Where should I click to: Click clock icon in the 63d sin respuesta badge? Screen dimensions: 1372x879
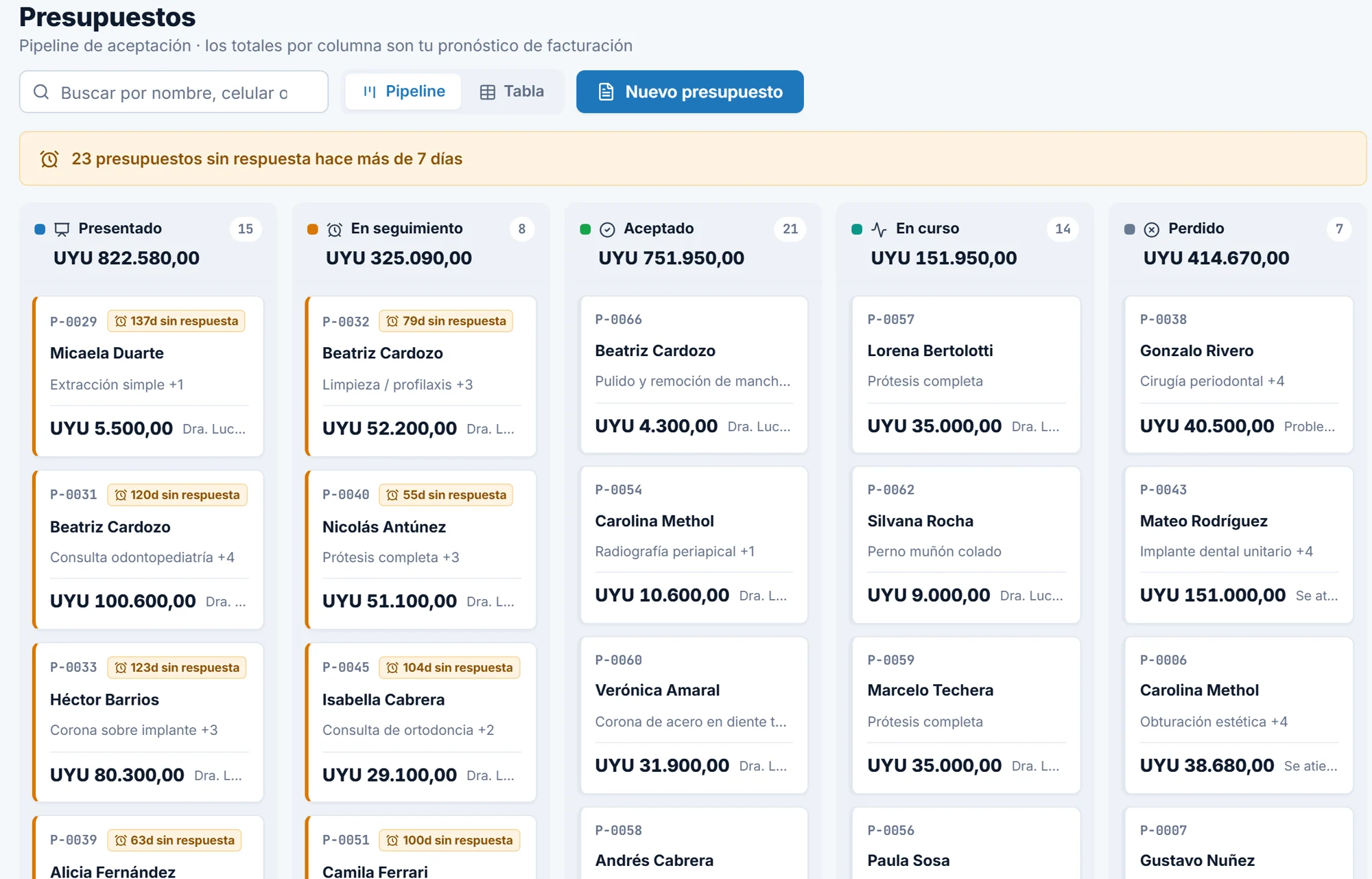[x=121, y=841]
